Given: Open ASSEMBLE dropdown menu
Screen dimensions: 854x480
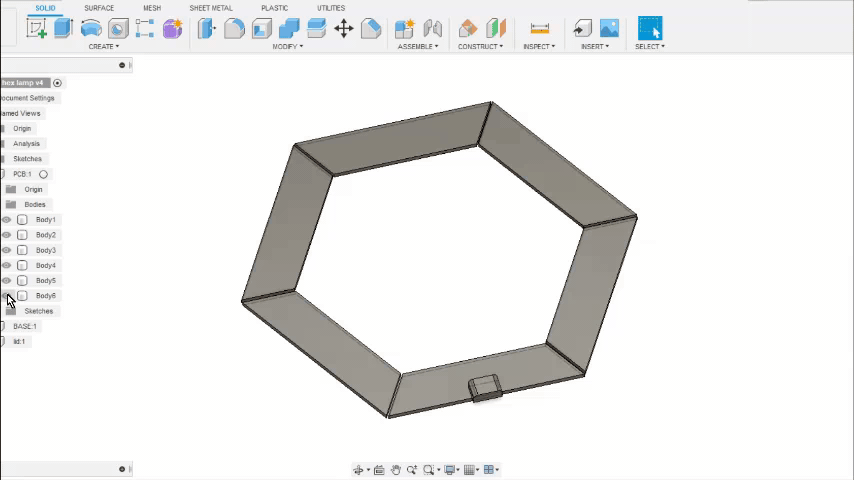Looking at the screenshot, I should [x=418, y=47].
